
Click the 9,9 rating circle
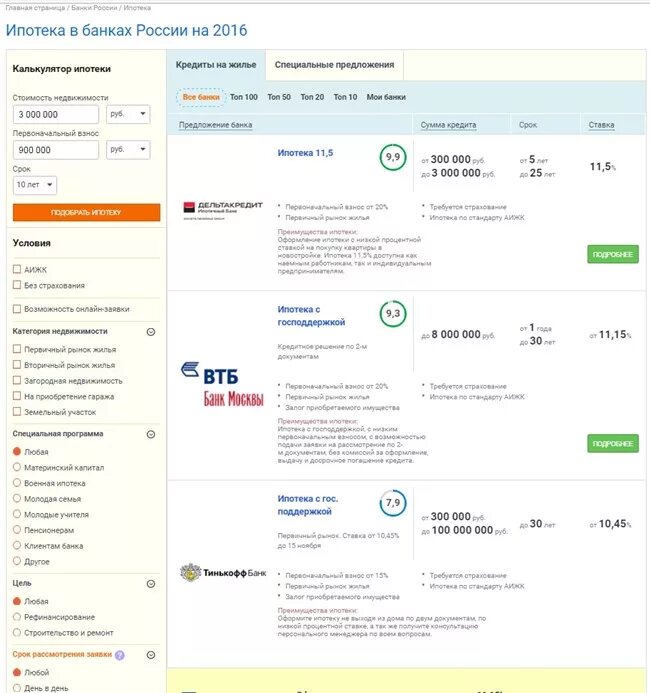(x=393, y=157)
